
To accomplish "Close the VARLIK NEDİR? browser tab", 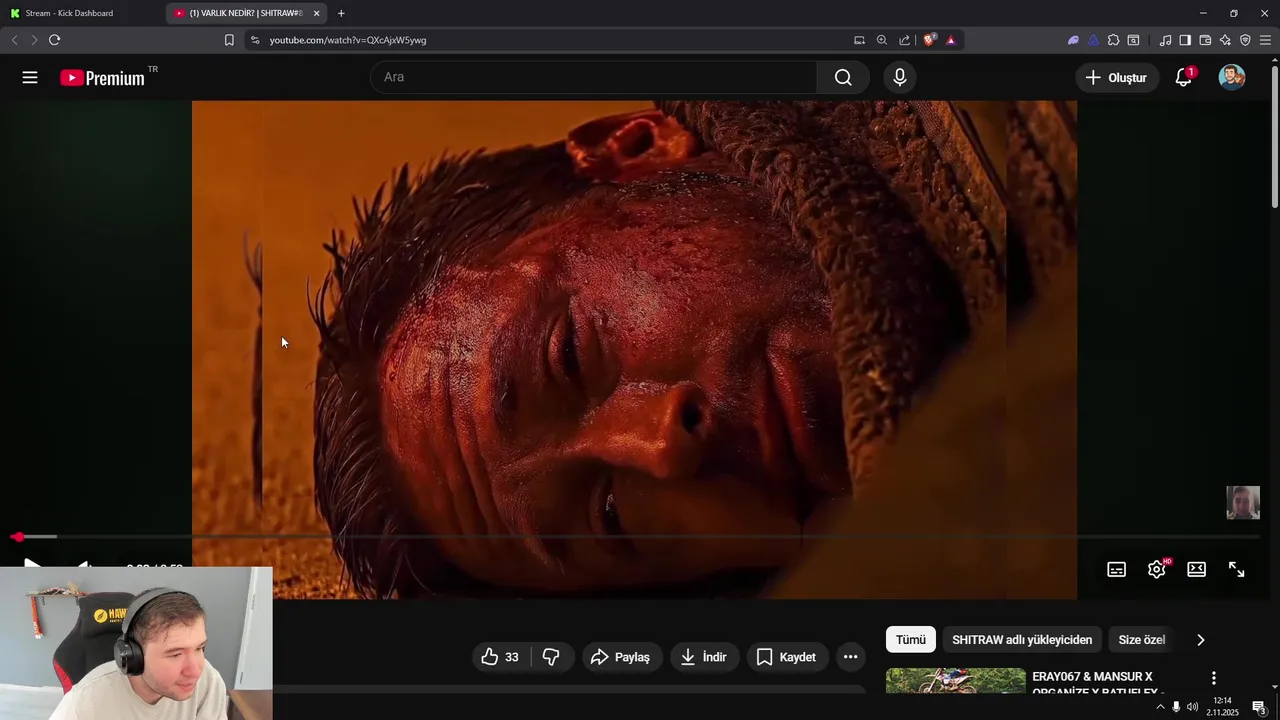I will [x=317, y=13].
